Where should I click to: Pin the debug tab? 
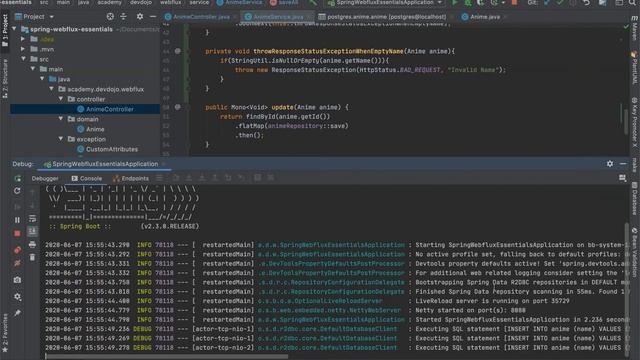[x=17, y=313]
